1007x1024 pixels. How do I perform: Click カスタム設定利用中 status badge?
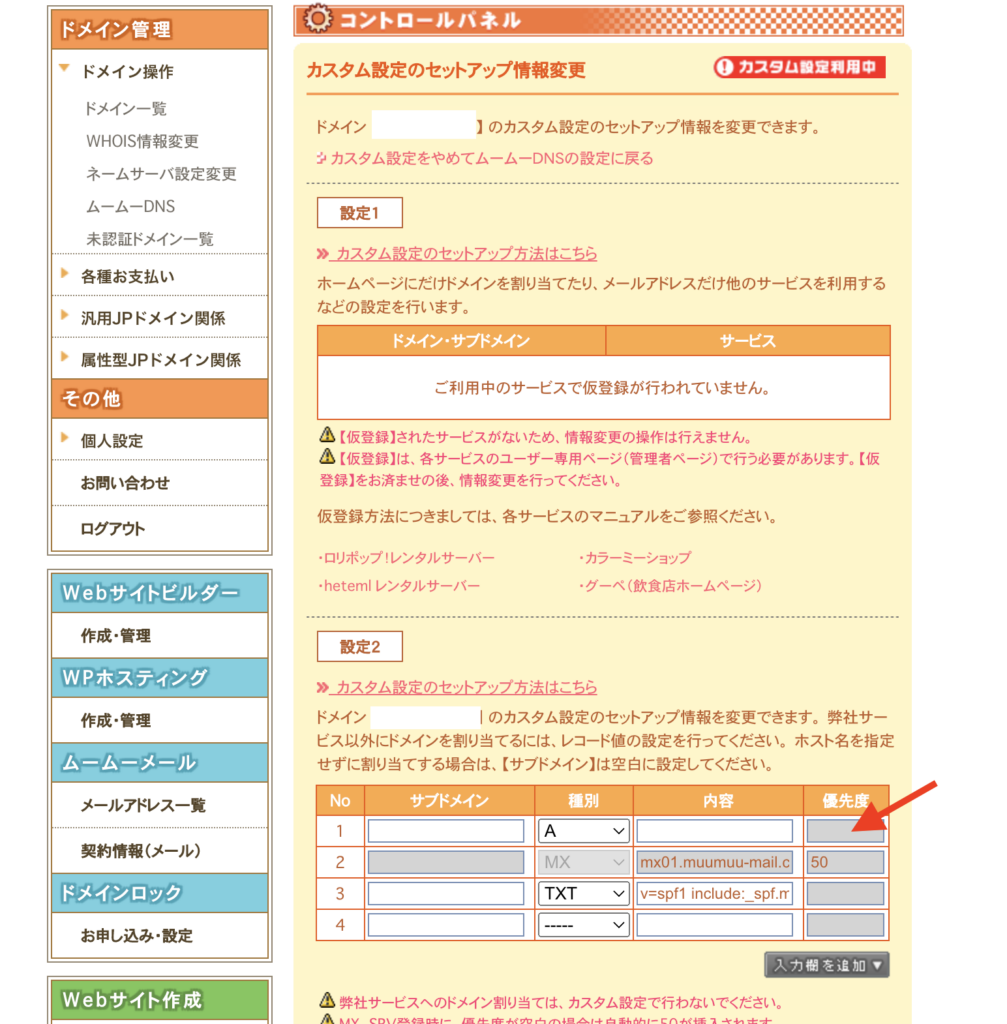coord(799,67)
